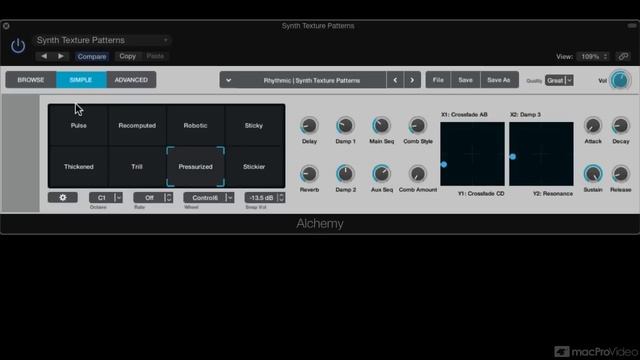Screen dimensions: 640x360
Task: Select the Pulse snapshot pad
Action: point(78,125)
